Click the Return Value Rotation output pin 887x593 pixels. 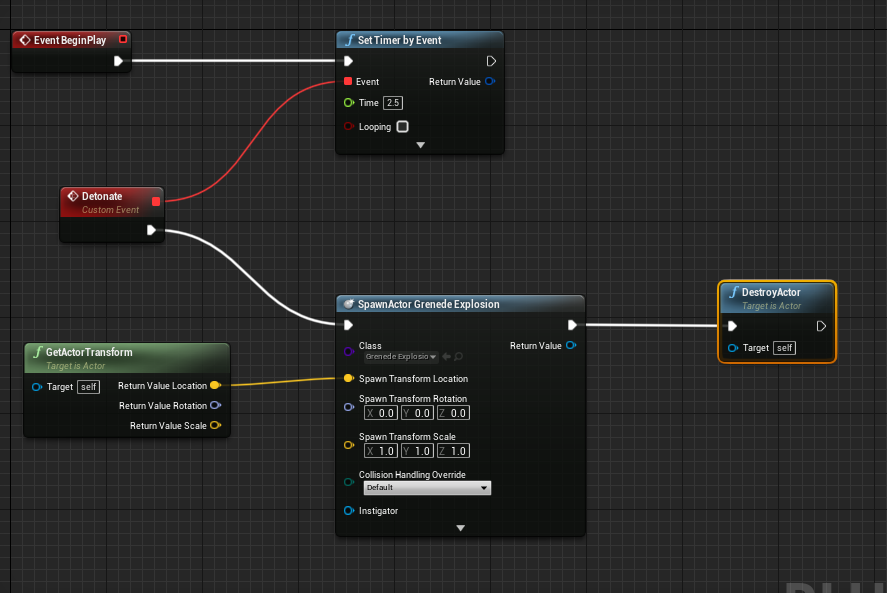[x=216, y=405]
